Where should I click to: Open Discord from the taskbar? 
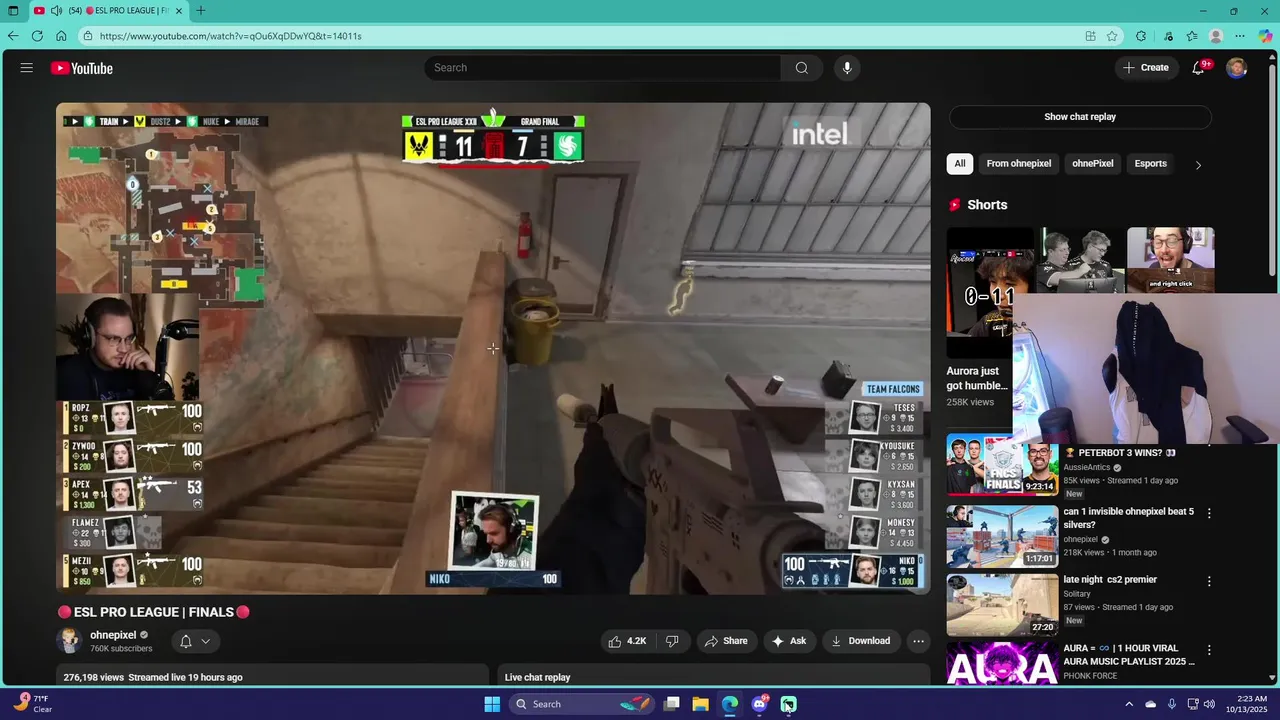pos(759,704)
